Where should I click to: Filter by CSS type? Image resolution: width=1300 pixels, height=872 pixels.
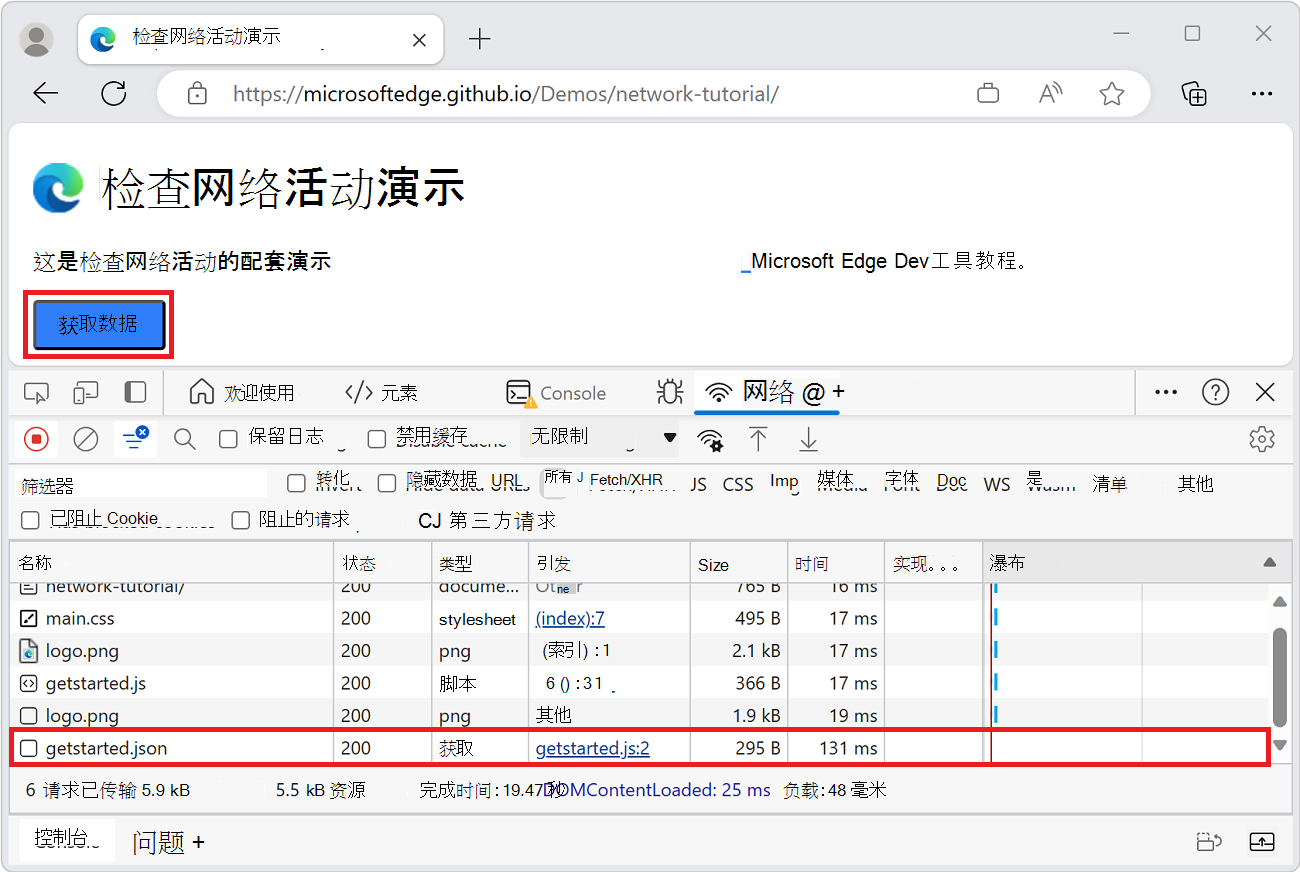click(738, 484)
